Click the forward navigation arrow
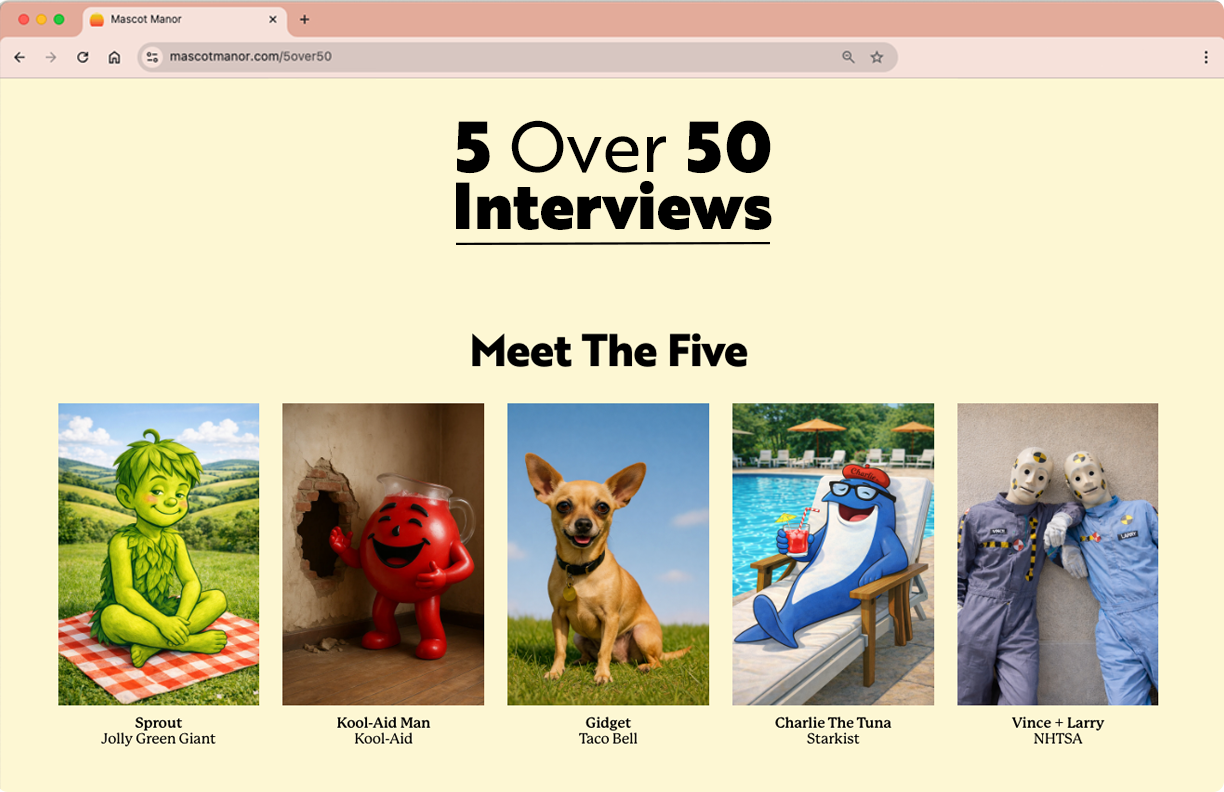This screenshot has width=1224, height=792. (x=51, y=57)
